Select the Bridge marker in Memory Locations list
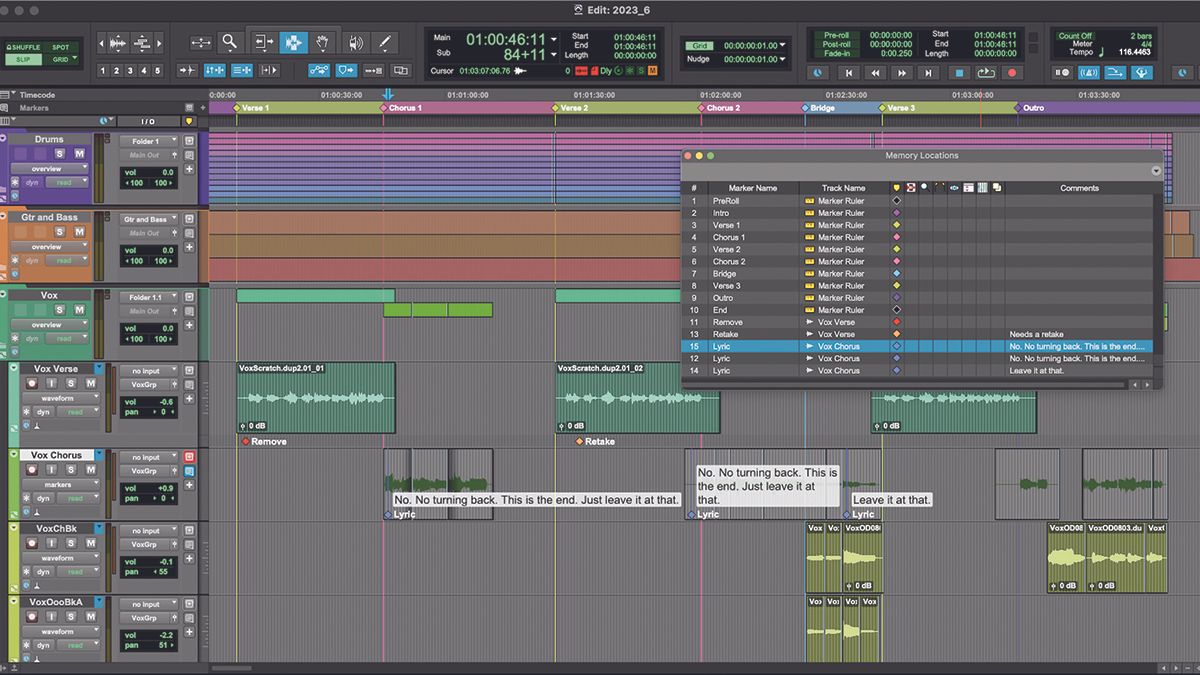 (724, 273)
